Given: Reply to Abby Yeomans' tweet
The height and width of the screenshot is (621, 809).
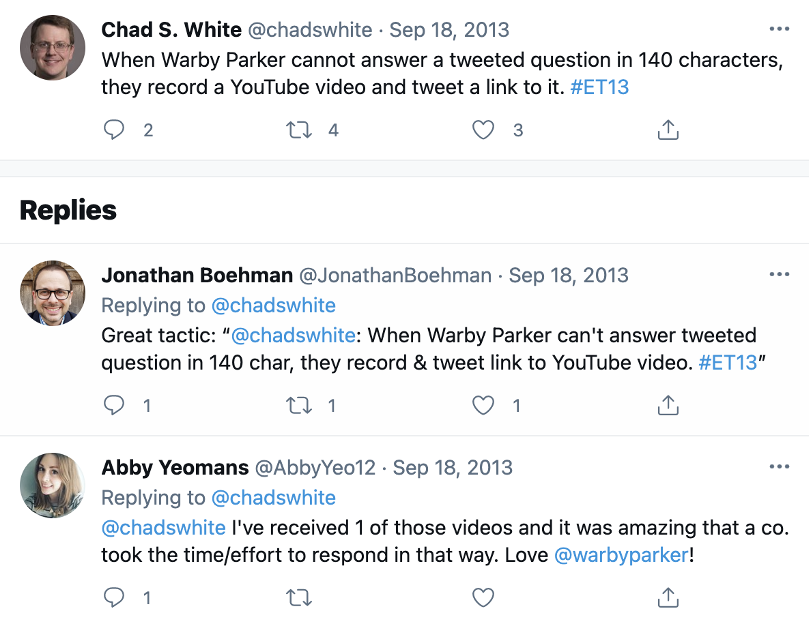Looking at the screenshot, I should click(113, 597).
